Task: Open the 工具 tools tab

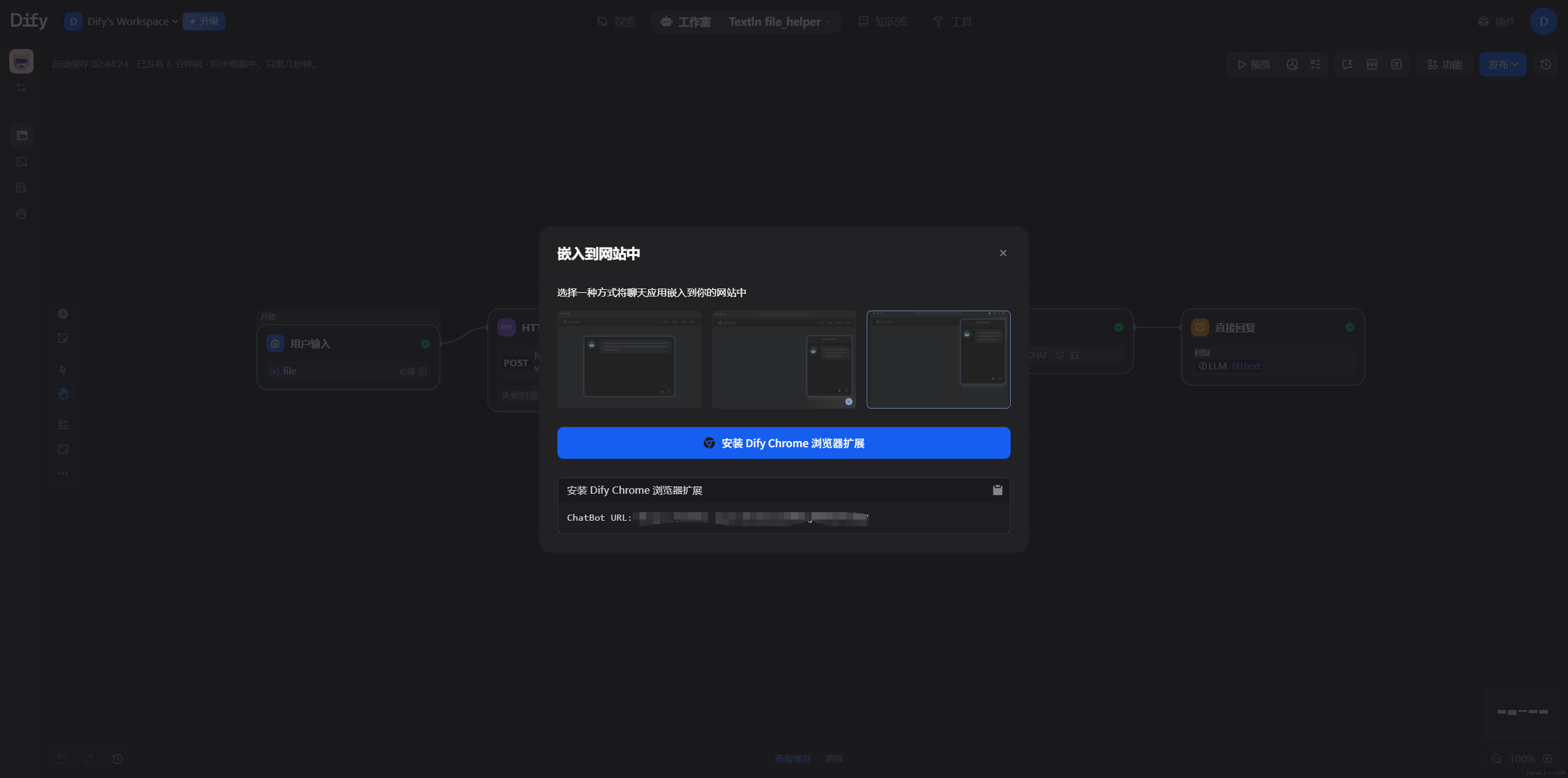Action: pos(952,21)
